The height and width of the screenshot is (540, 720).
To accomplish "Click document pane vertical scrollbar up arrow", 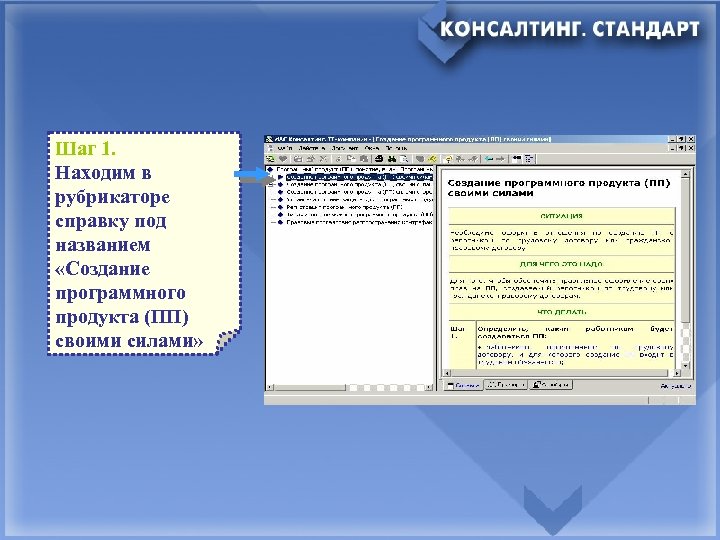I will click(x=685, y=174).
